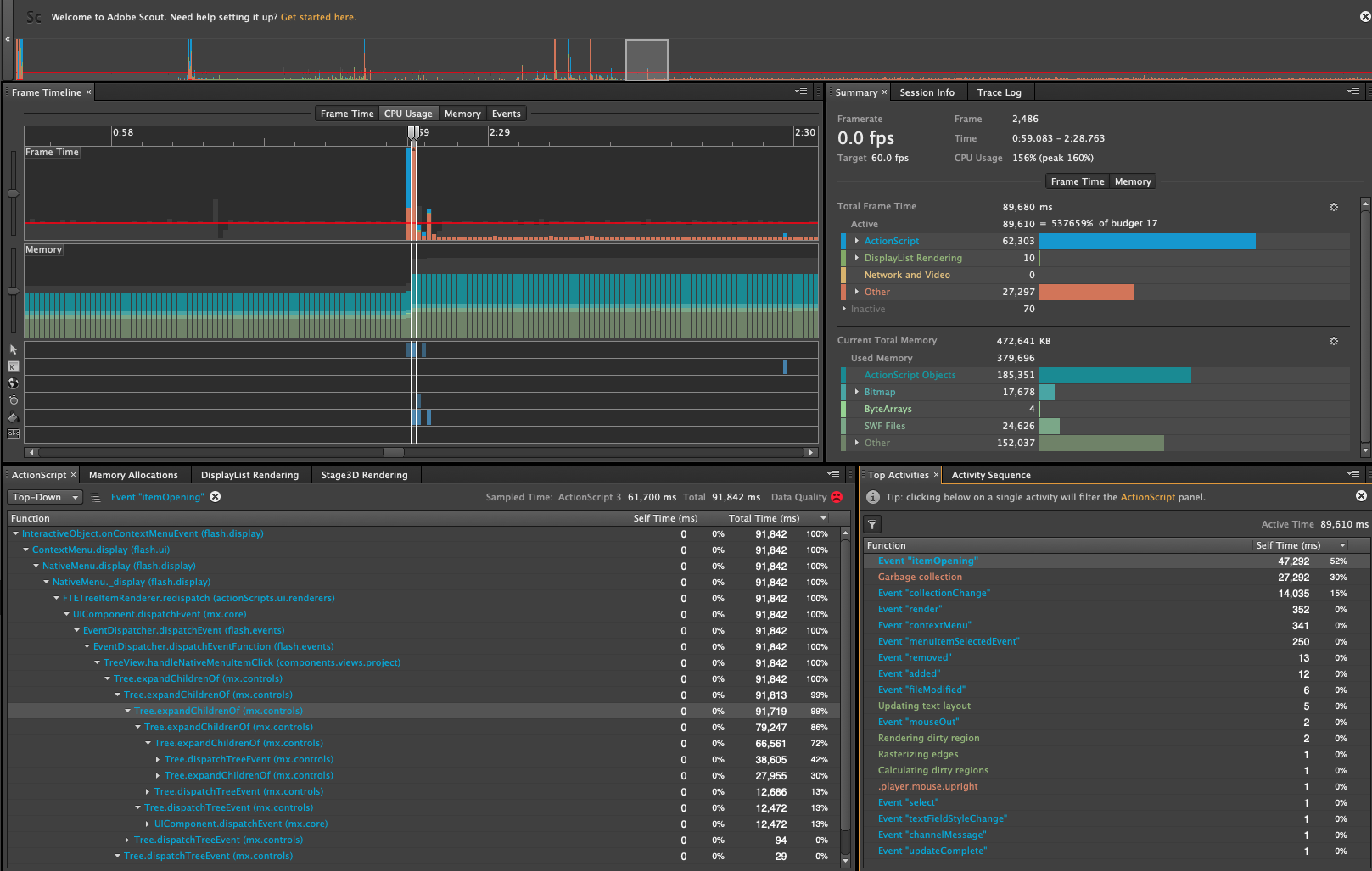Toggle the Events button in Frame Timeline
This screenshot has width=1372, height=871.
(506, 113)
